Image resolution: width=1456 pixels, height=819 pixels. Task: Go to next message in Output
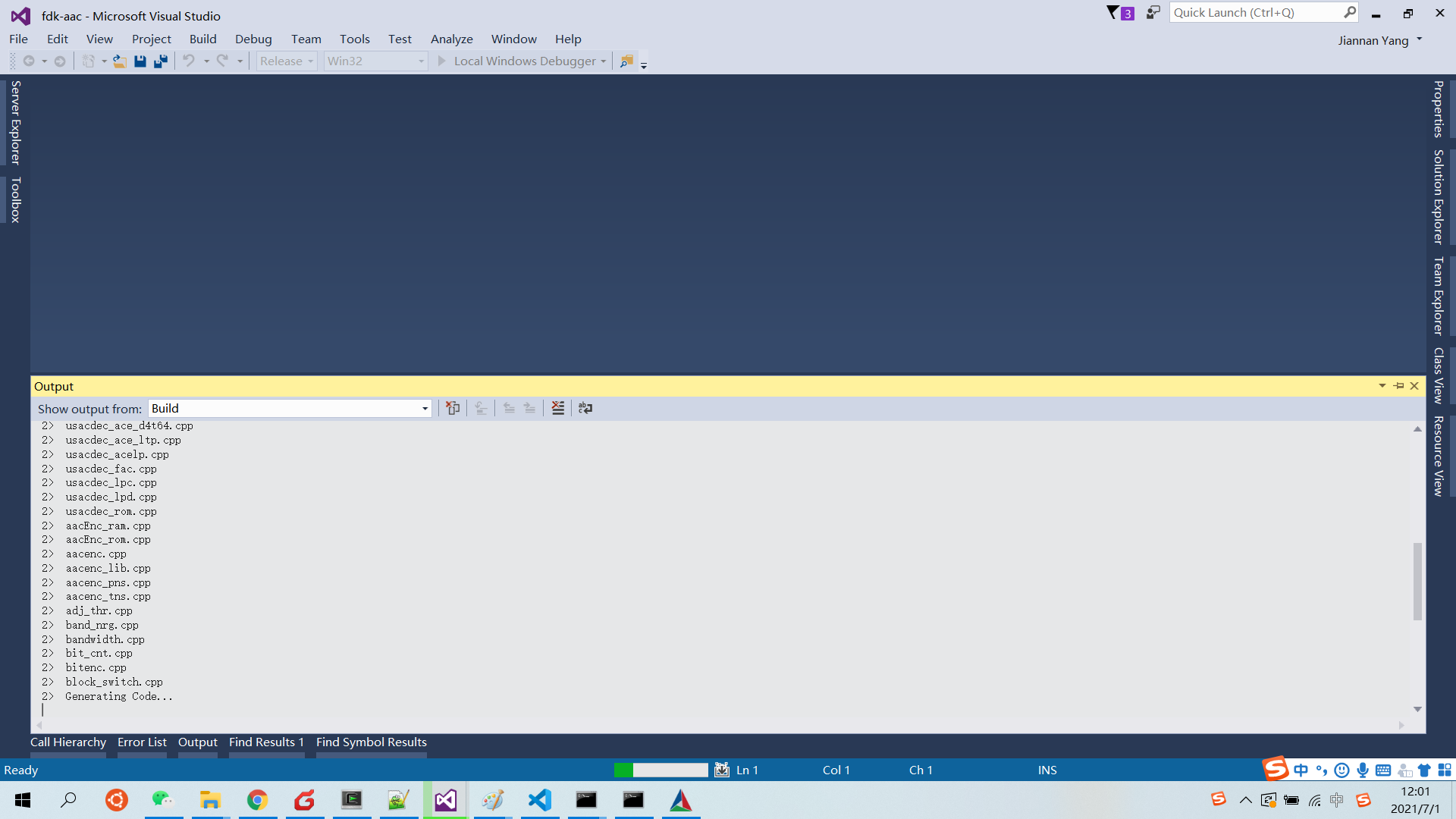click(529, 408)
